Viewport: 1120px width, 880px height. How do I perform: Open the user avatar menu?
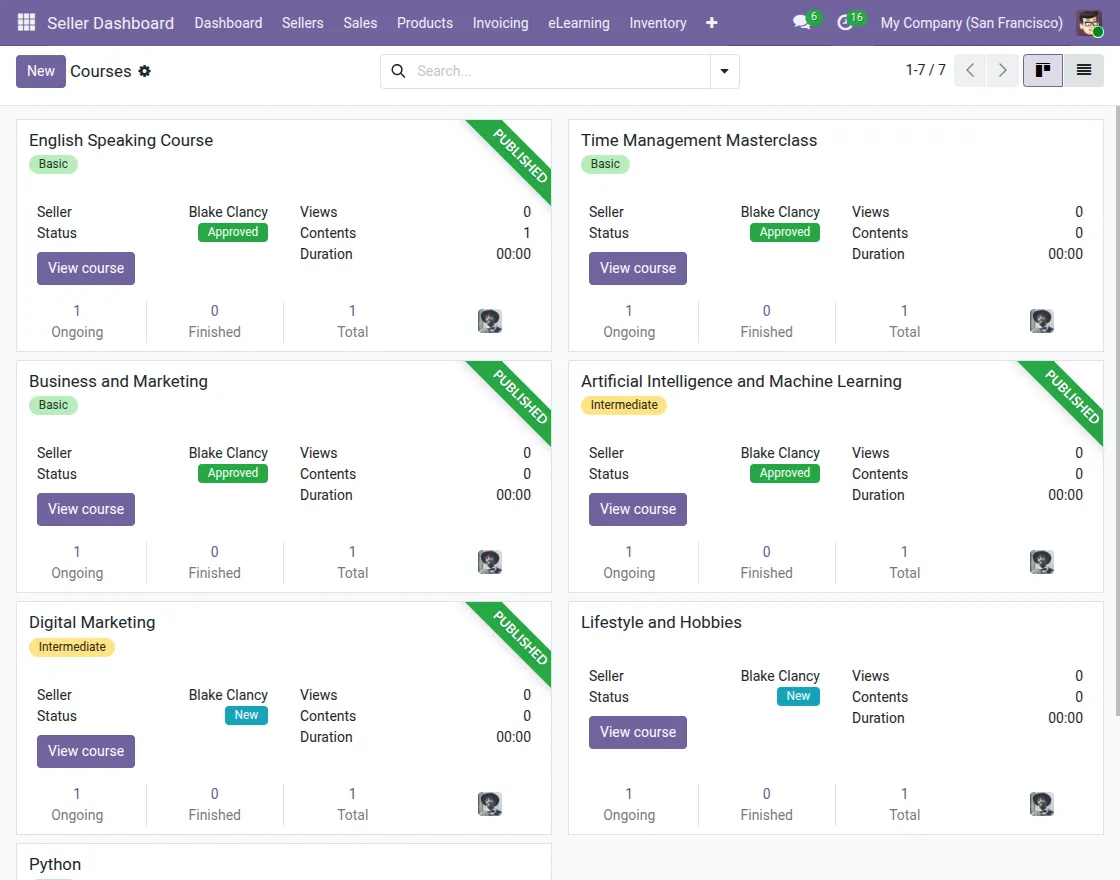pyautogui.click(x=1089, y=23)
